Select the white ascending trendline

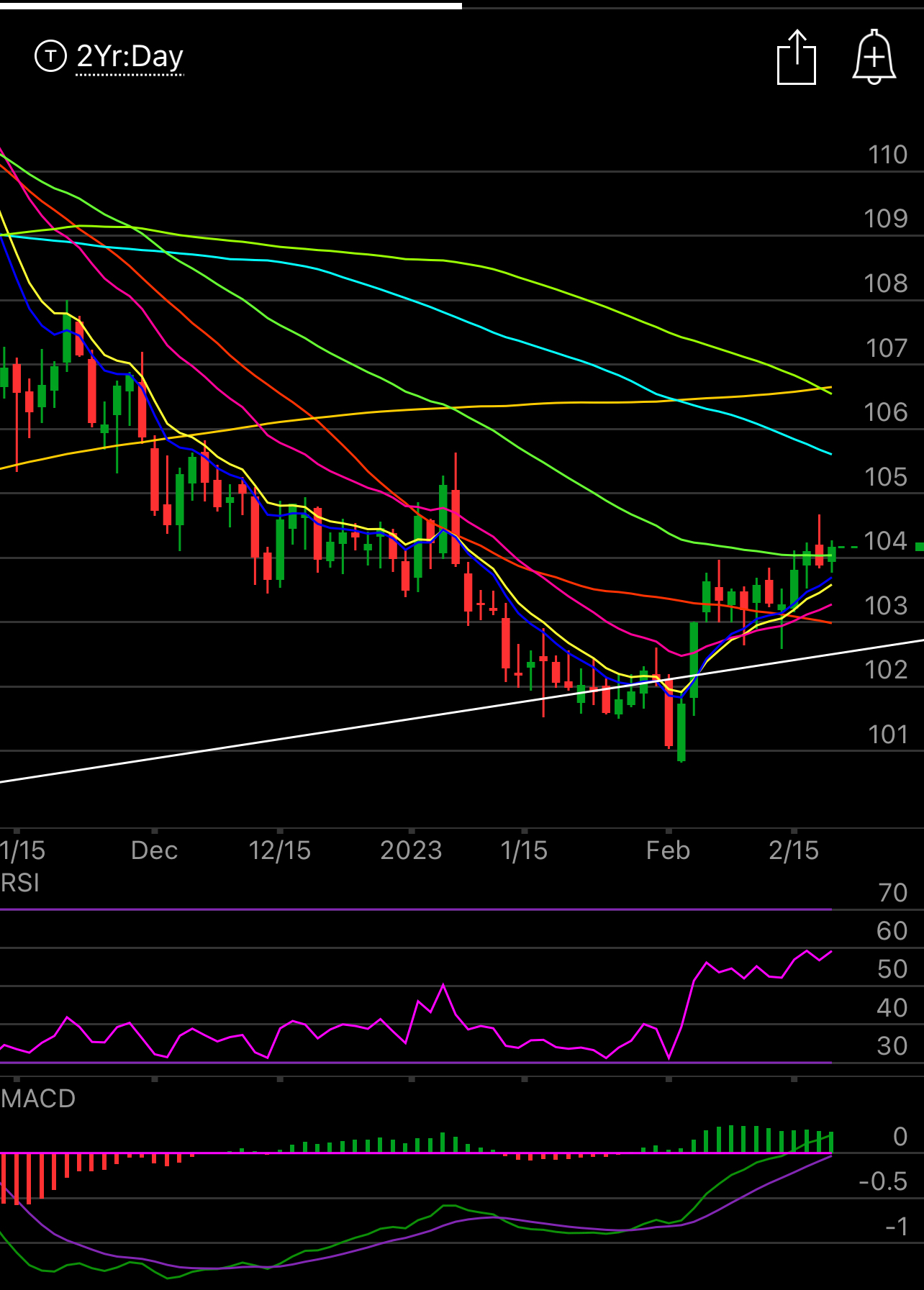[x=462, y=710]
